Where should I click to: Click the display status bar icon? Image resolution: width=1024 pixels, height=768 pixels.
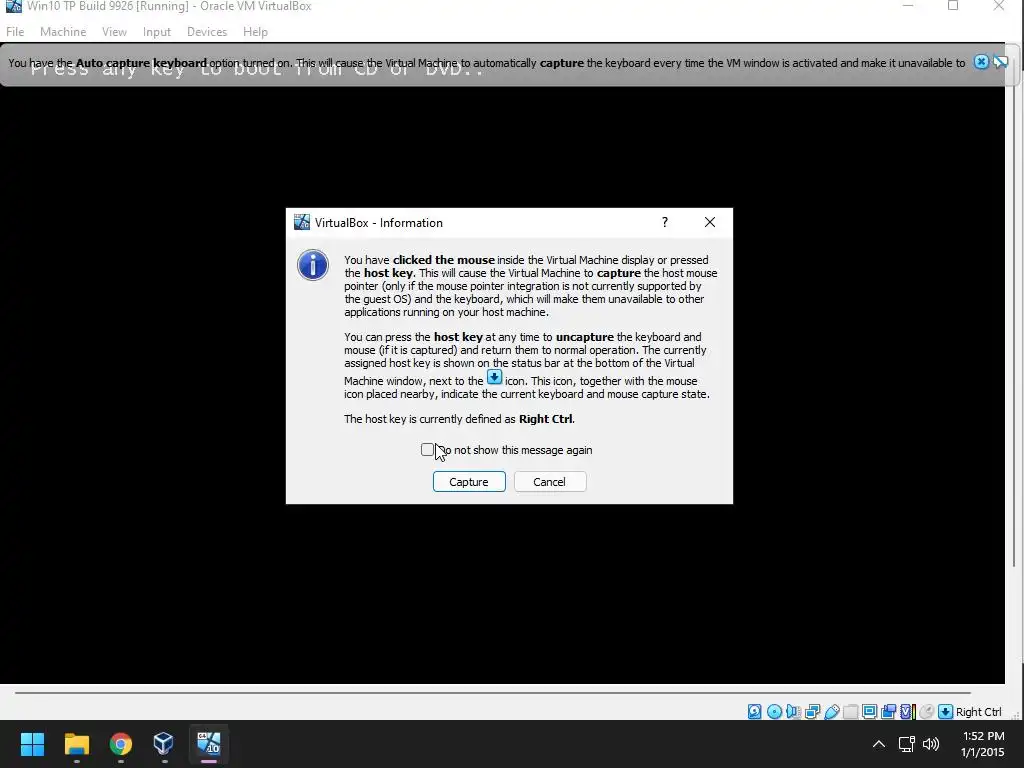tap(869, 712)
